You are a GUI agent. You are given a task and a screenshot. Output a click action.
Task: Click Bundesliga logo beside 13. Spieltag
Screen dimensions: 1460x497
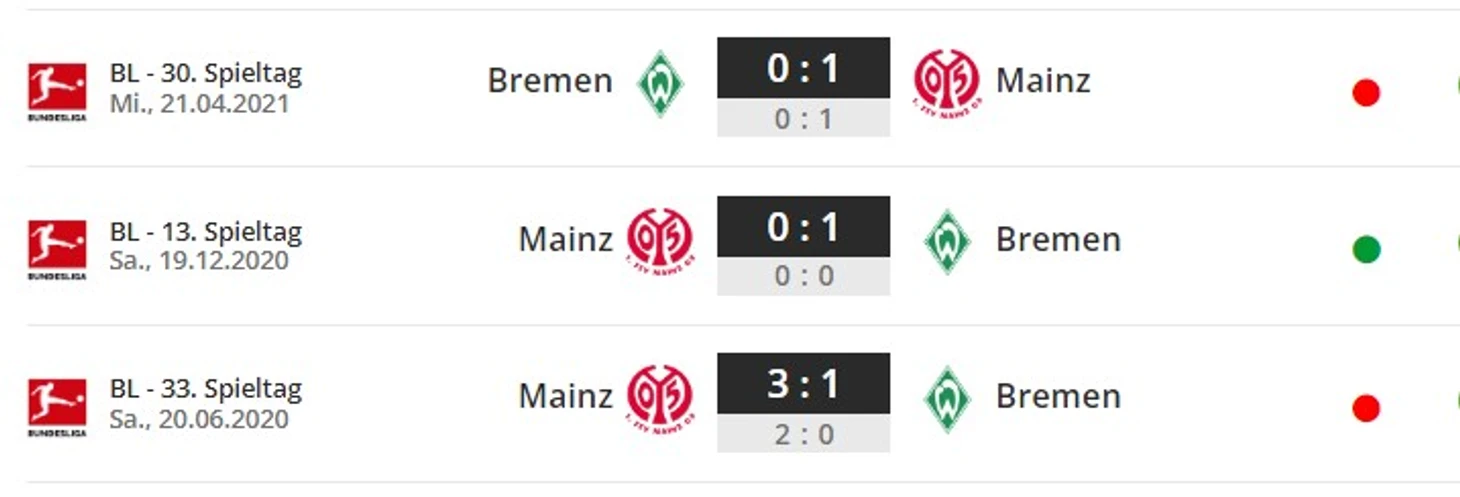[x=56, y=248]
